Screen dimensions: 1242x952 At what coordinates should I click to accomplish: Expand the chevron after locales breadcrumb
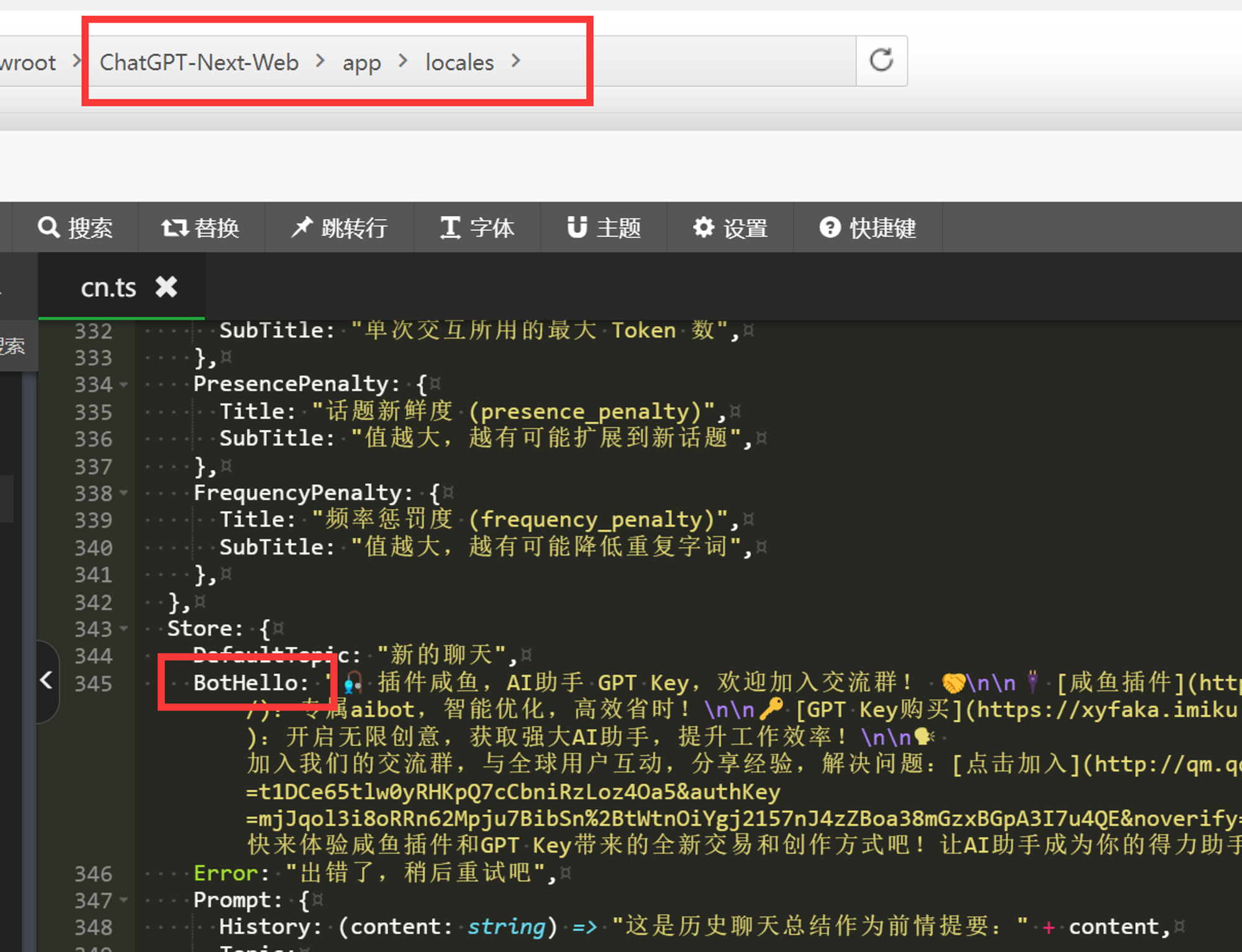(x=515, y=61)
